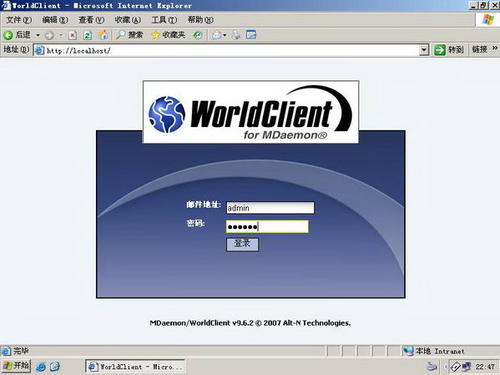
Task: Open the Search (搜索) toolbar button
Action: pyautogui.click(x=129, y=35)
